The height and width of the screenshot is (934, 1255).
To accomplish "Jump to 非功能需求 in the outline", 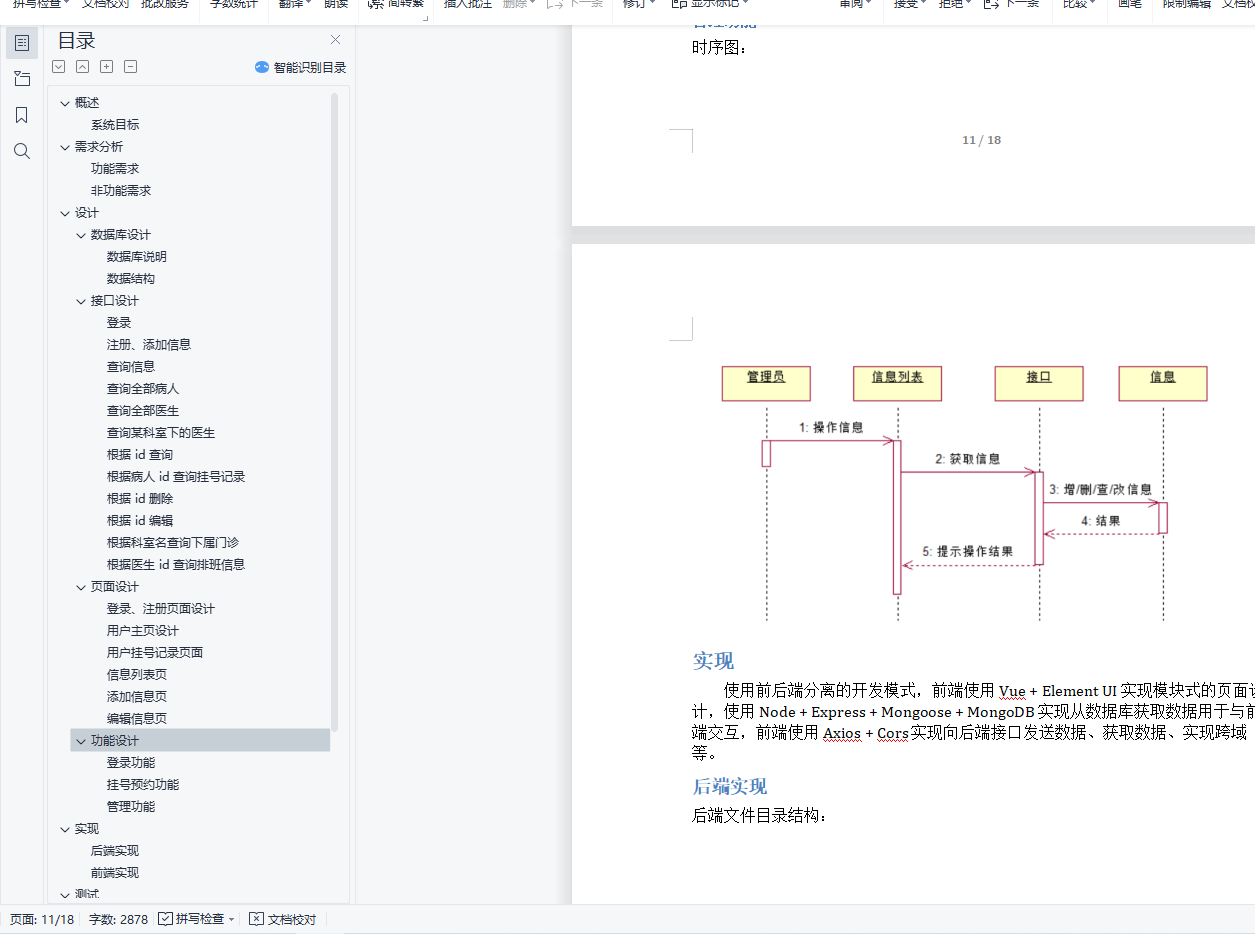I will click(x=121, y=191).
